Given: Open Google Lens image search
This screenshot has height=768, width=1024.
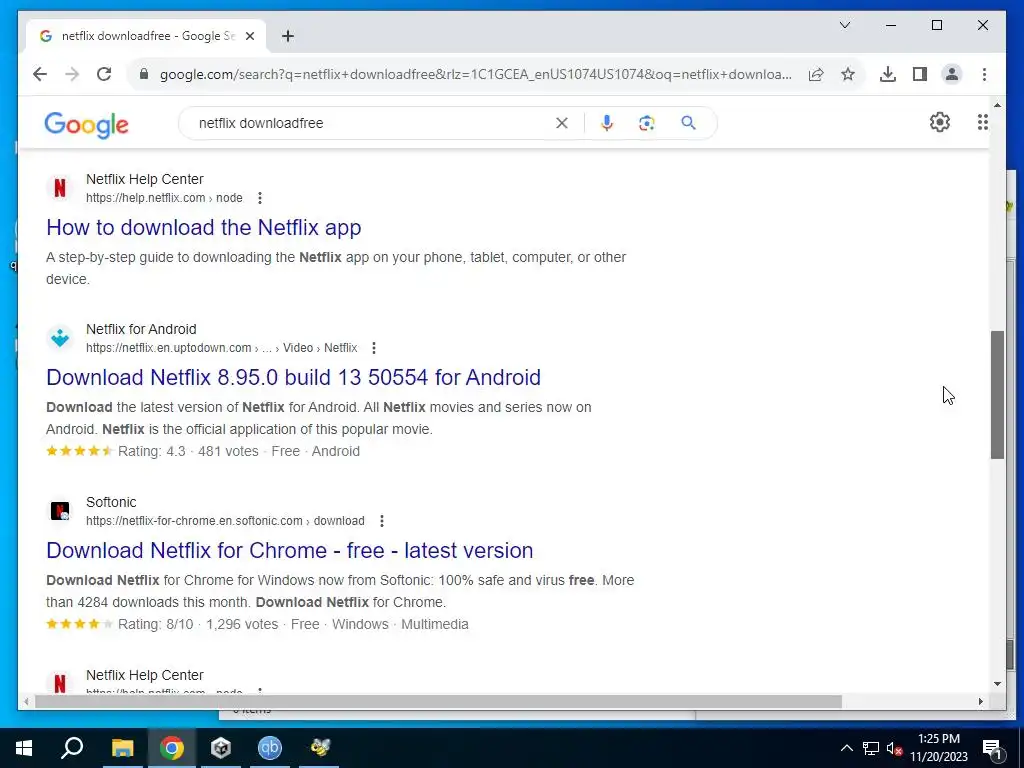Looking at the screenshot, I should (647, 123).
